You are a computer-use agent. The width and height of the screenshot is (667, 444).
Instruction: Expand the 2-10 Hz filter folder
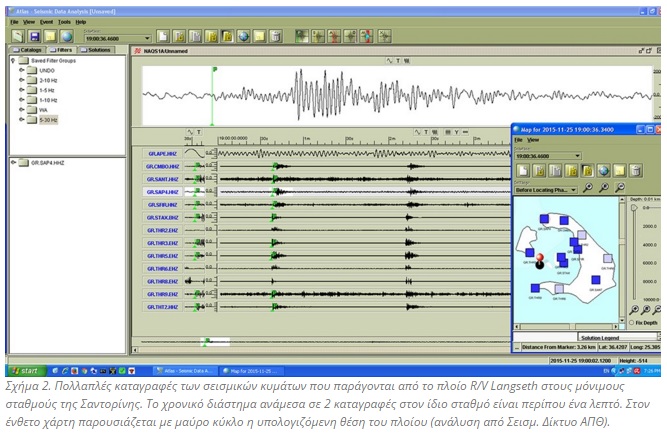[22, 80]
